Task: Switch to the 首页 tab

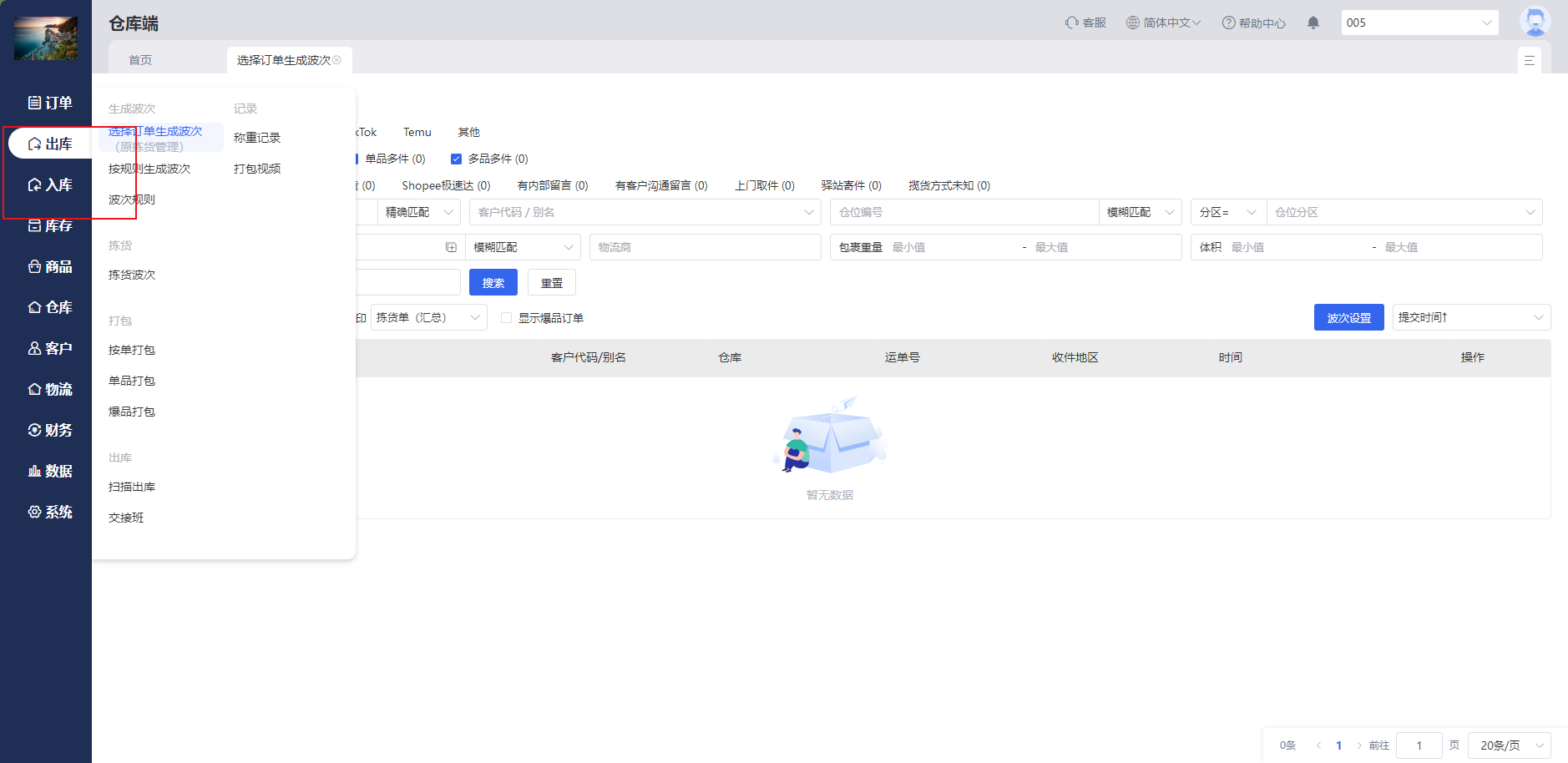Action: pyautogui.click(x=140, y=60)
